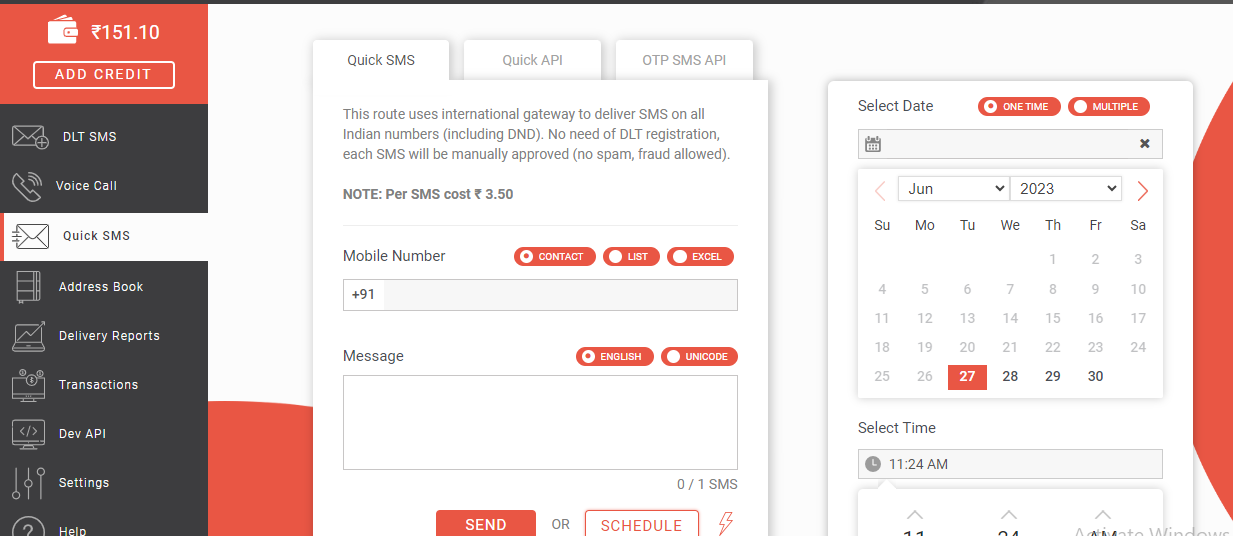Toggle AM/PM with up chevron
The width and height of the screenshot is (1233, 536).
pyautogui.click(x=1102, y=514)
